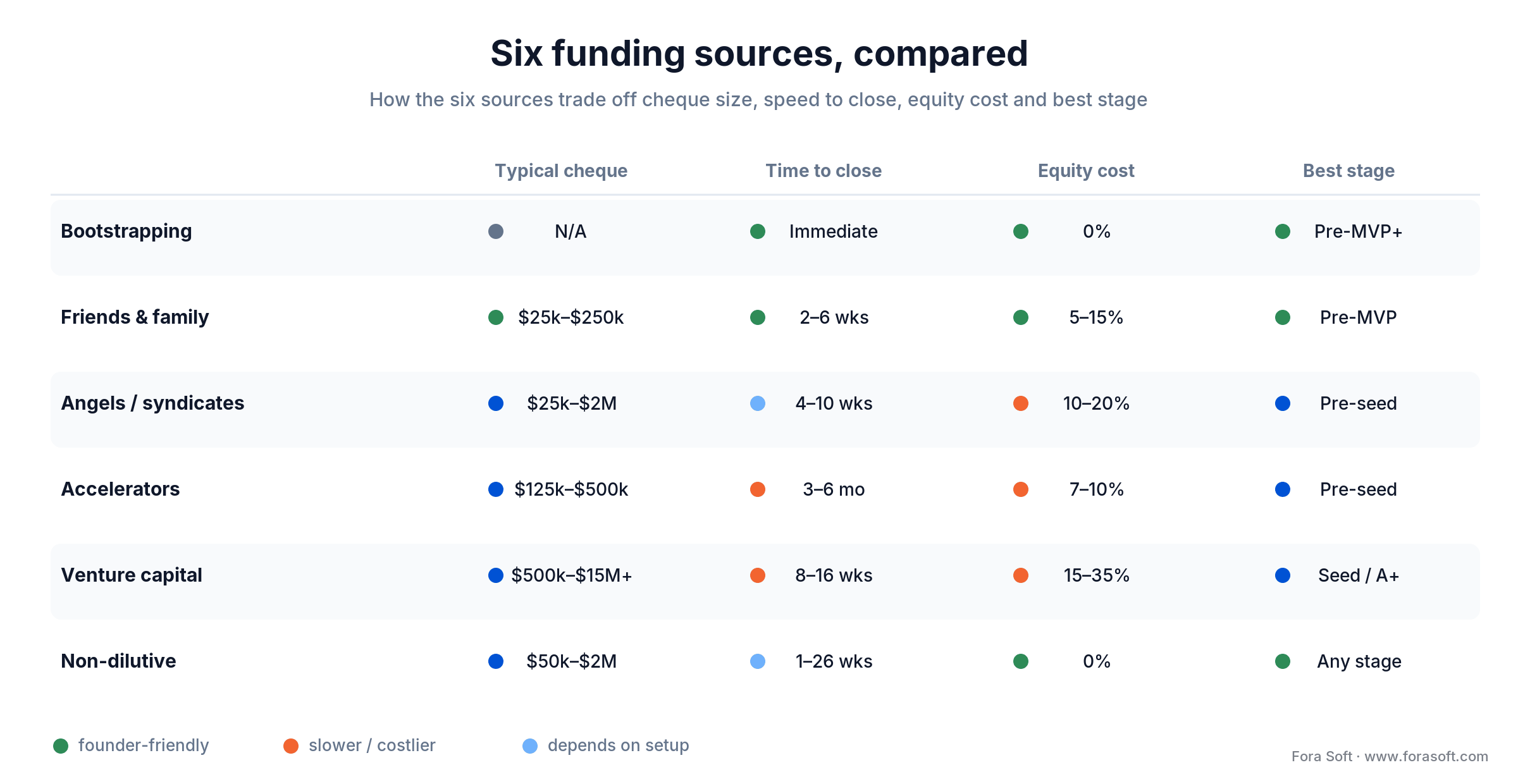Click the depends on setup legend swatch
The width and height of the screenshot is (1518, 784).
[530, 746]
